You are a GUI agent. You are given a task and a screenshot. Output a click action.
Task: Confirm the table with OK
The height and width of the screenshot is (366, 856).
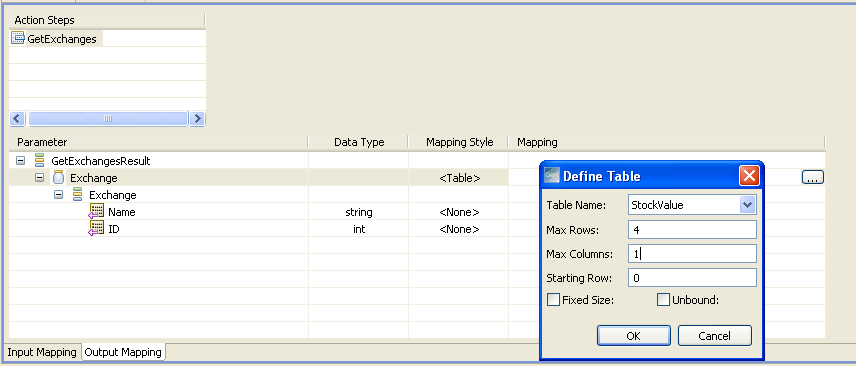pos(633,335)
